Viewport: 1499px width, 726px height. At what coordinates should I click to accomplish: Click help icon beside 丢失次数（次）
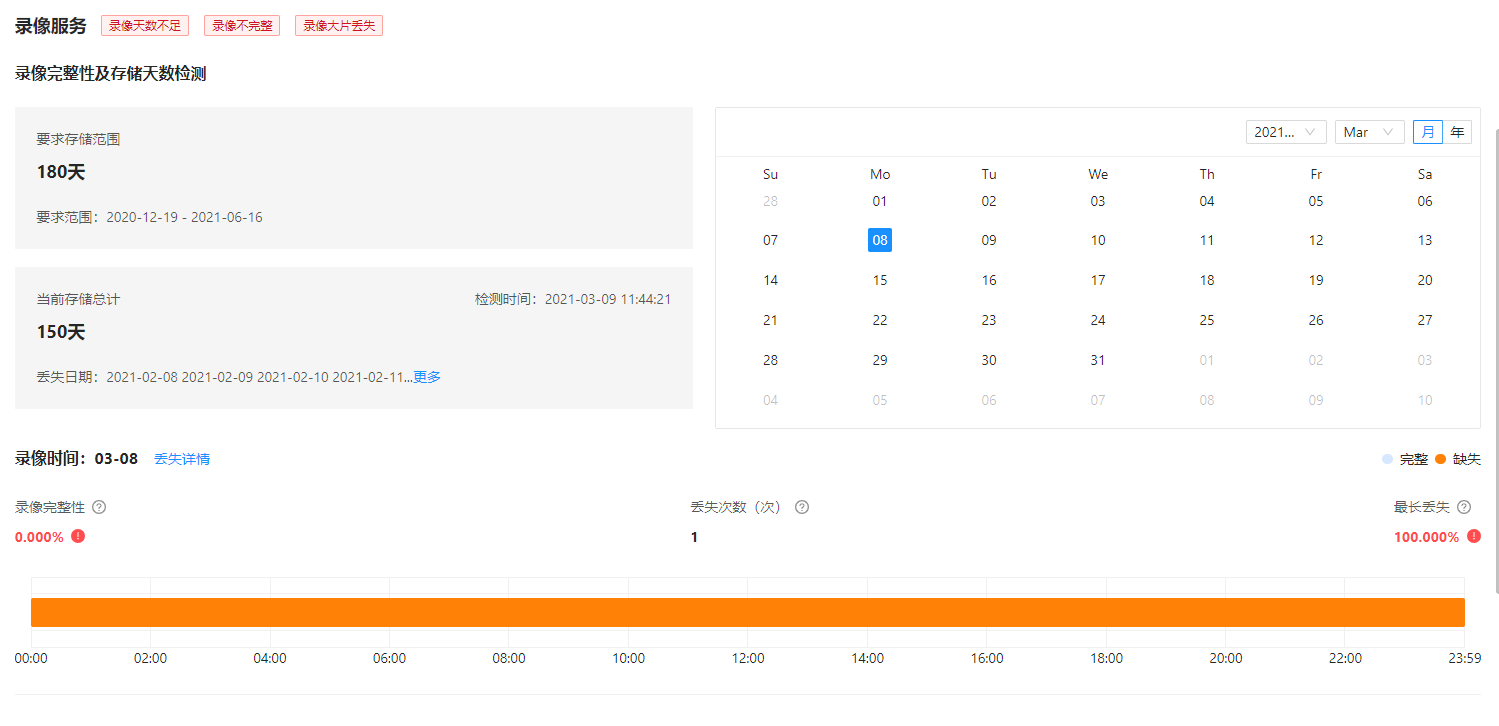(802, 507)
